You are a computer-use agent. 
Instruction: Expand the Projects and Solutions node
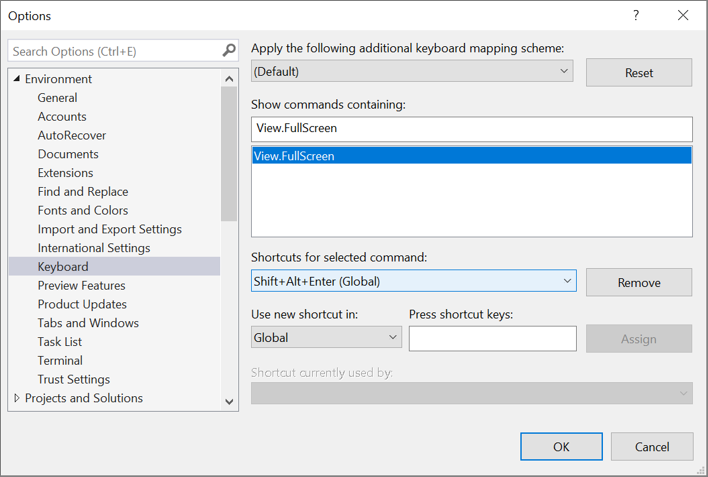pos(17,398)
